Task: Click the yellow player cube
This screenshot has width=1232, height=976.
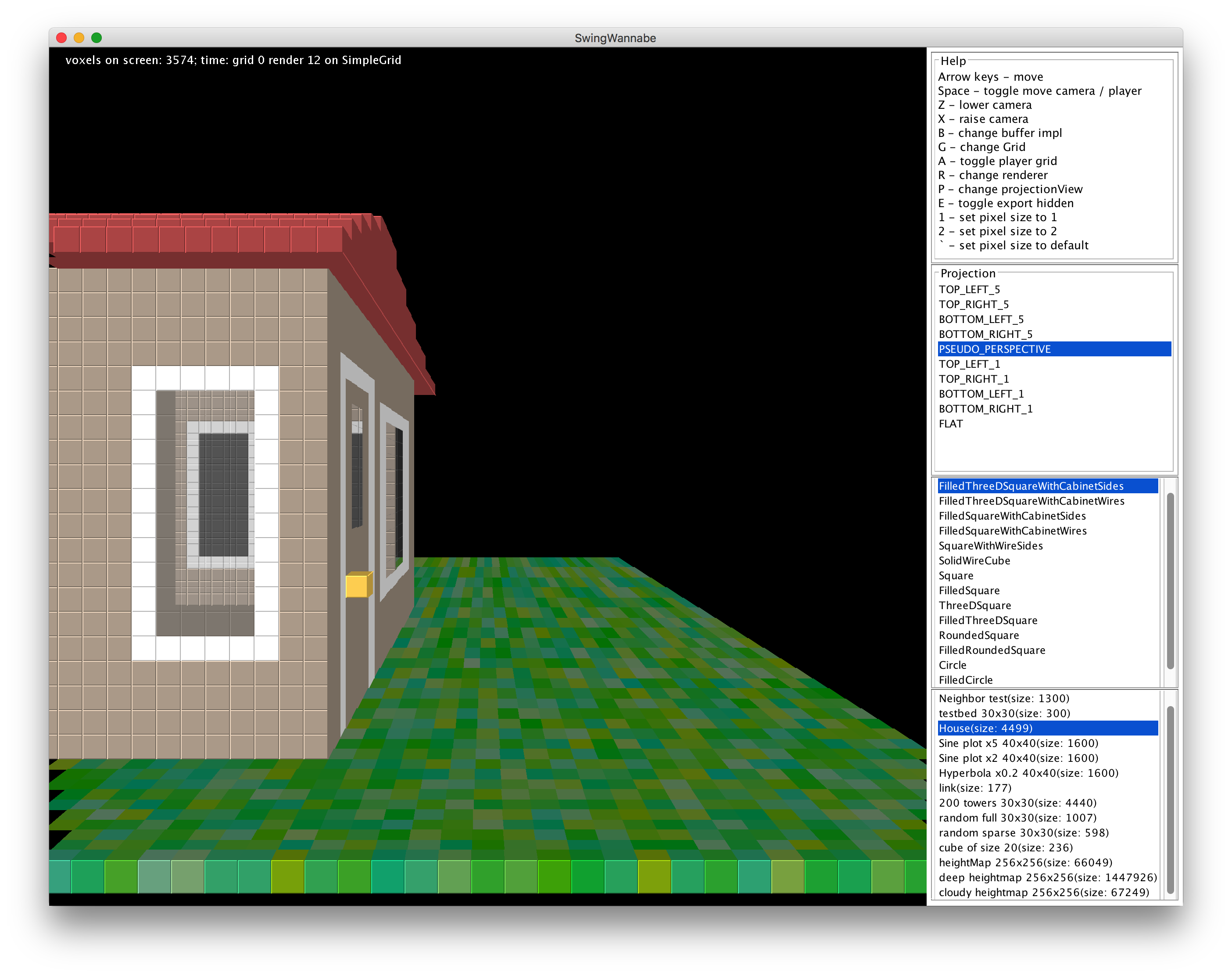Action: pos(358,584)
